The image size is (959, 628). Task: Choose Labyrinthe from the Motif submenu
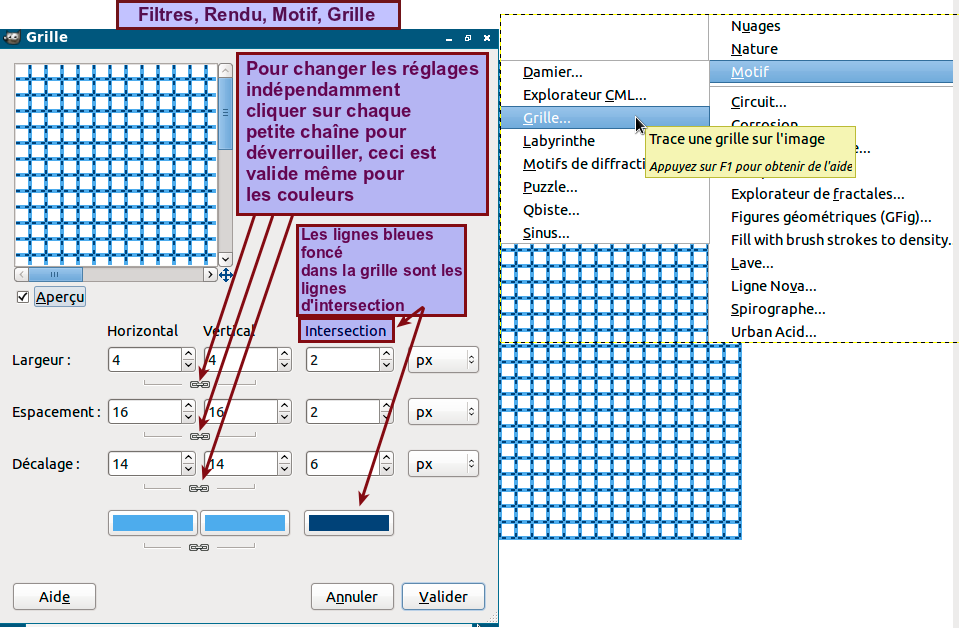(x=558, y=141)
